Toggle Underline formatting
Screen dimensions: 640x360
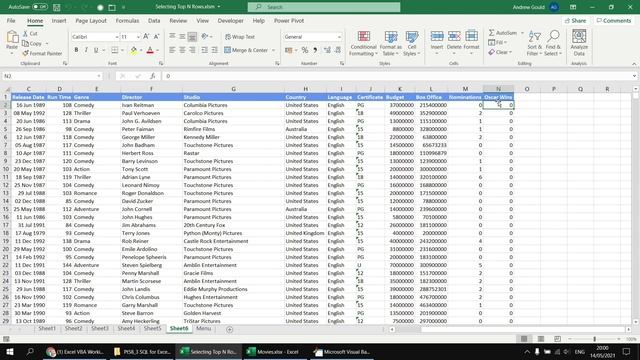click(x=96, y=50)
